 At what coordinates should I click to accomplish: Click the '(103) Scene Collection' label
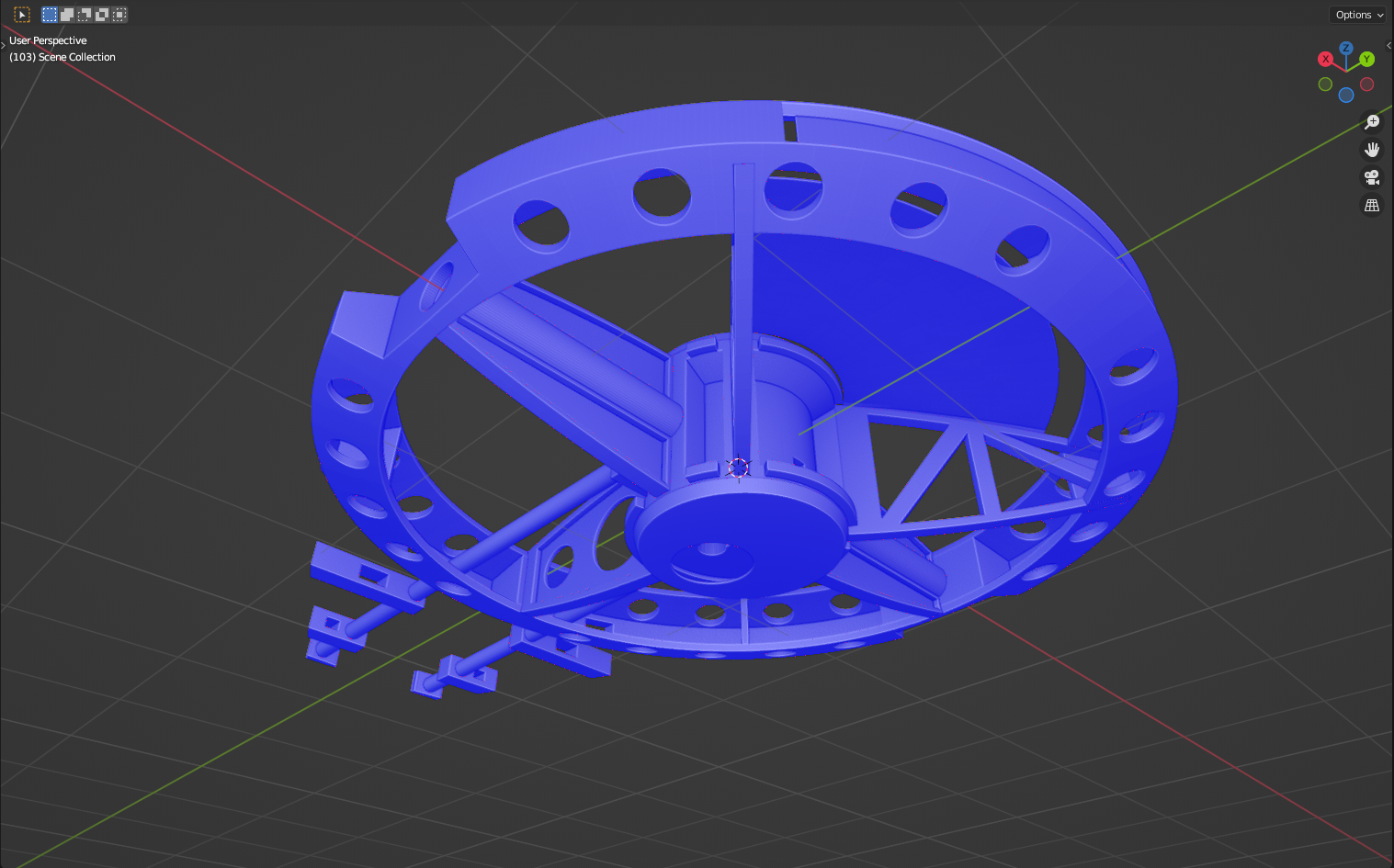pos(62,57)
